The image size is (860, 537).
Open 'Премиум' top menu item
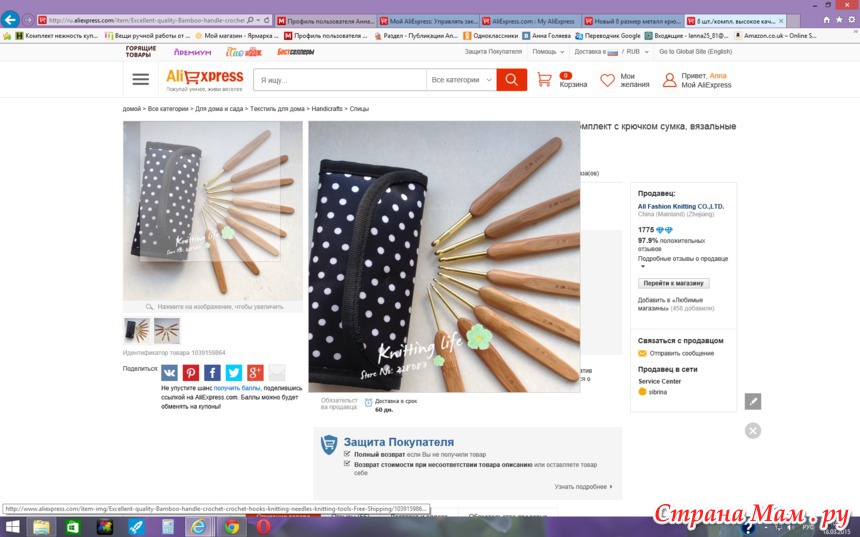point(192,52)
